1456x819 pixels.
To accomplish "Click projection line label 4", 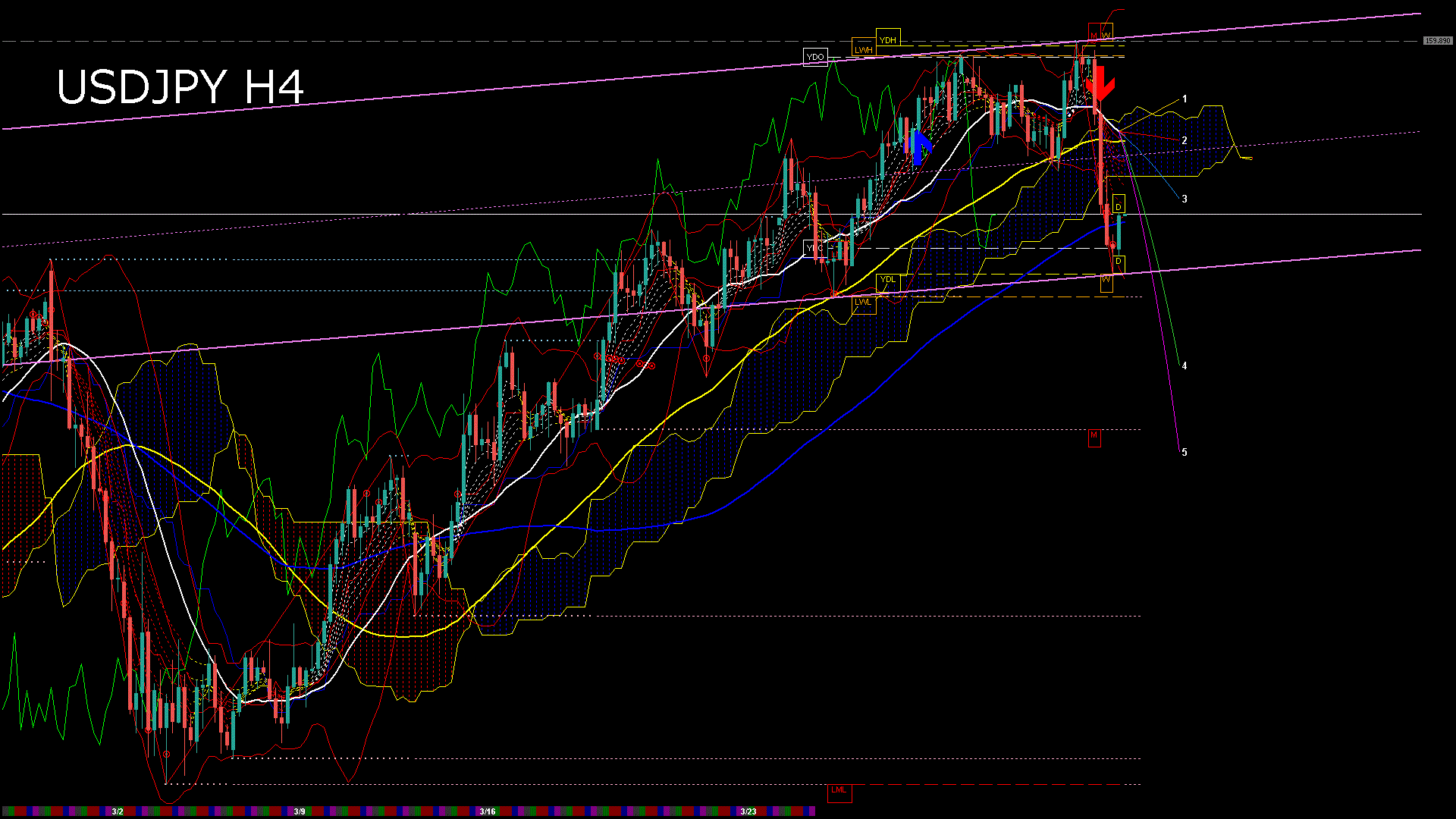I will (1185, 366).
